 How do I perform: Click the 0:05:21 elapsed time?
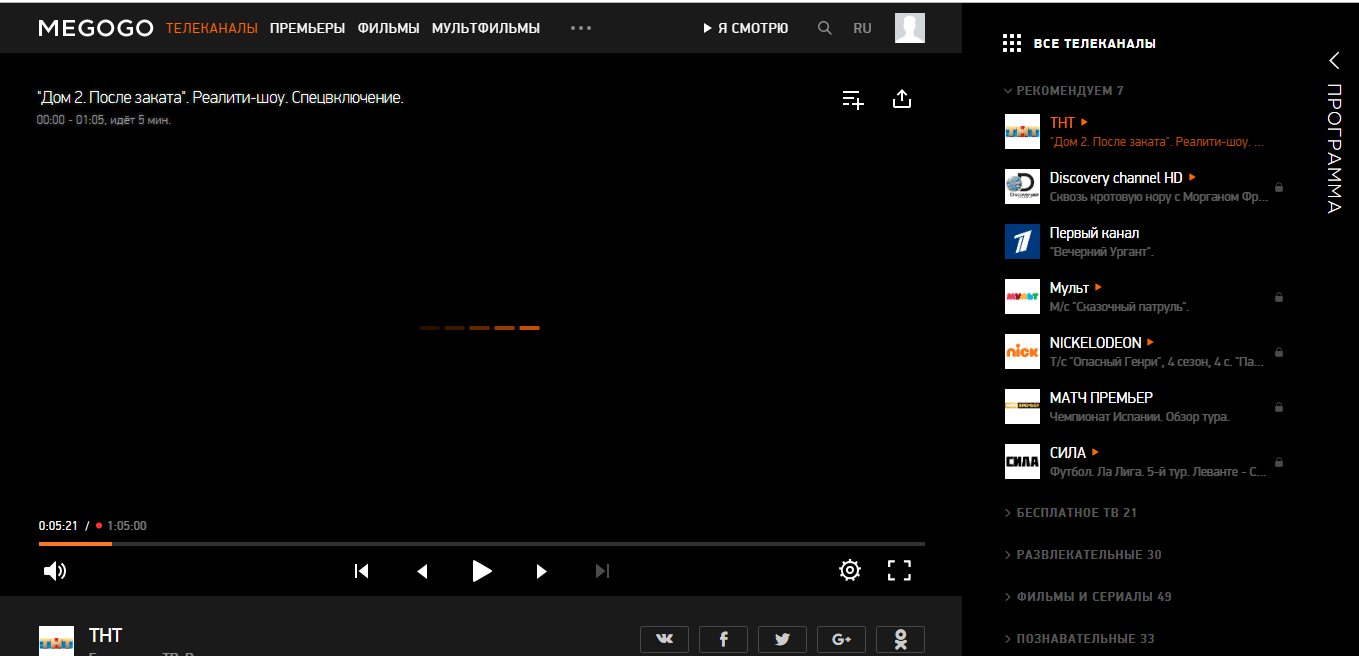tap(58, 526)
